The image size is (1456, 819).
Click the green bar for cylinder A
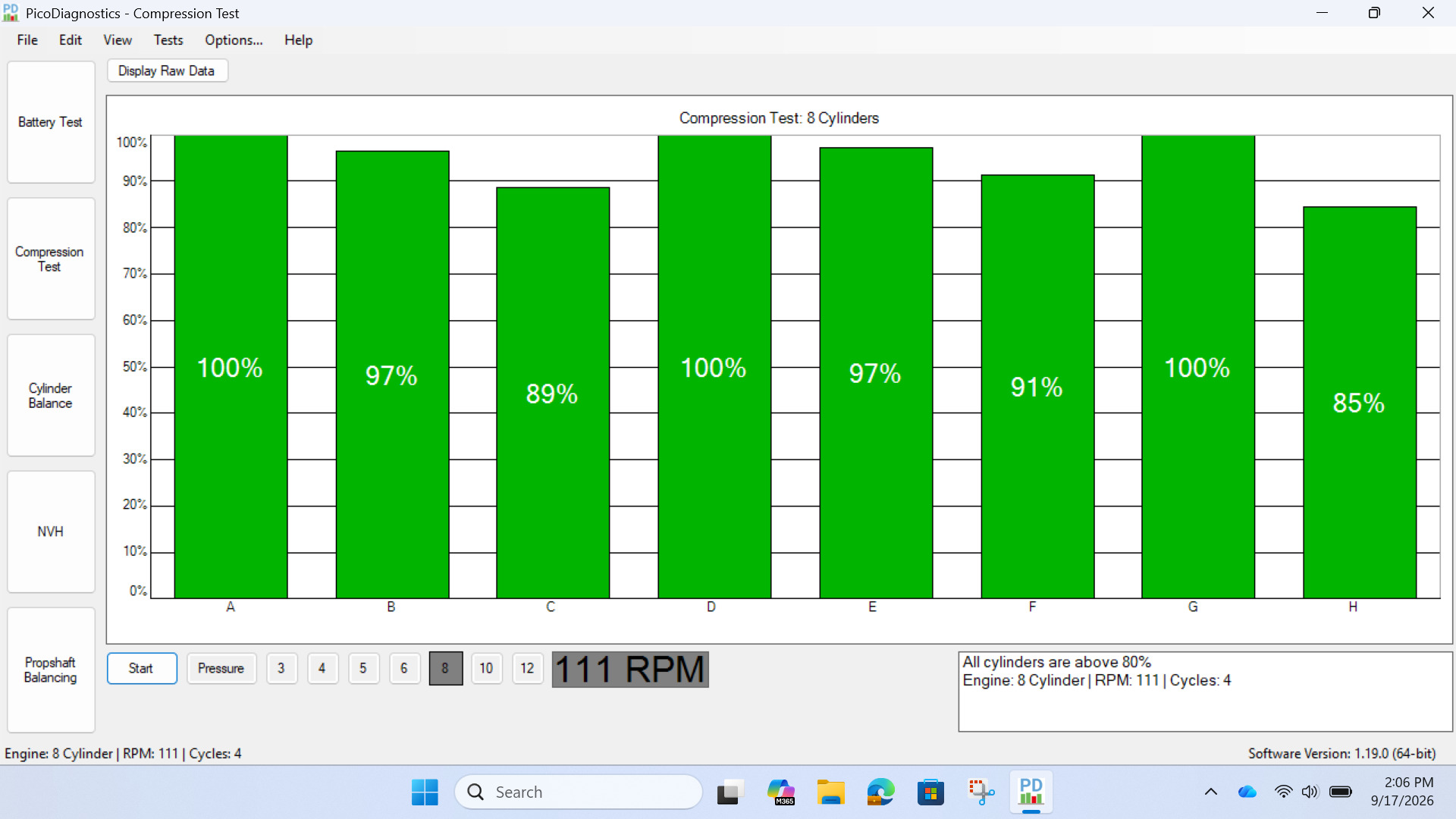point(231,367)
